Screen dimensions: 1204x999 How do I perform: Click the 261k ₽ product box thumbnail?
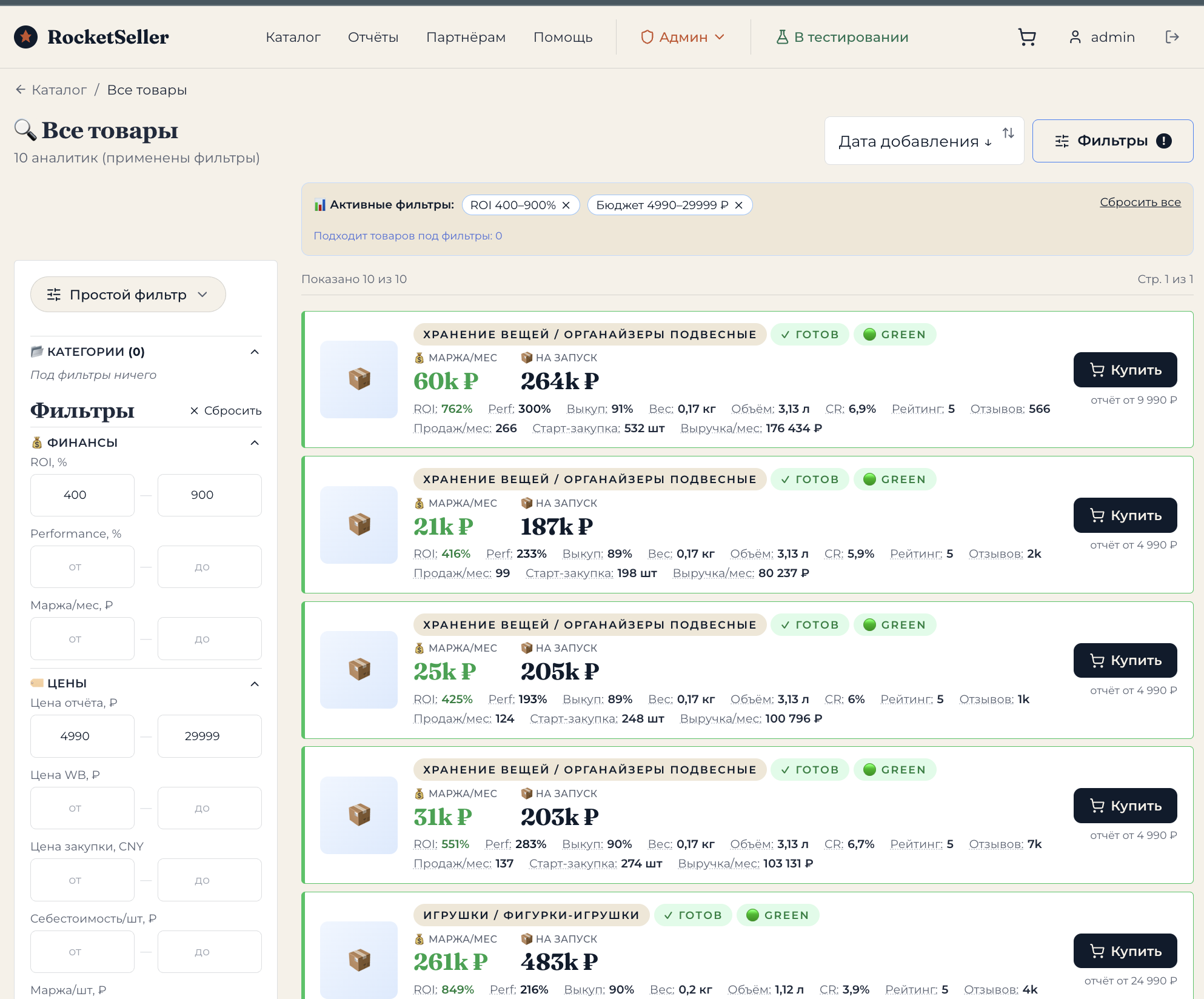pos(359,960)
